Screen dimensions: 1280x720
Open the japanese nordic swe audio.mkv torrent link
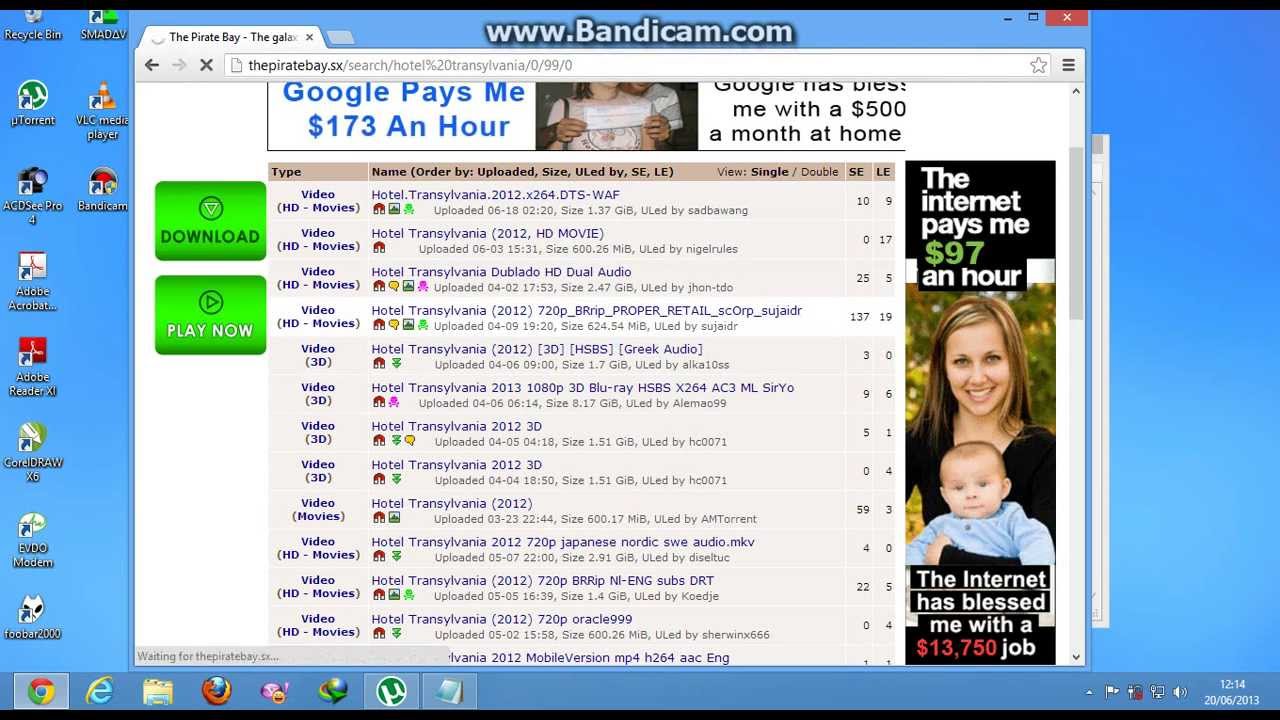click(563, 542)
